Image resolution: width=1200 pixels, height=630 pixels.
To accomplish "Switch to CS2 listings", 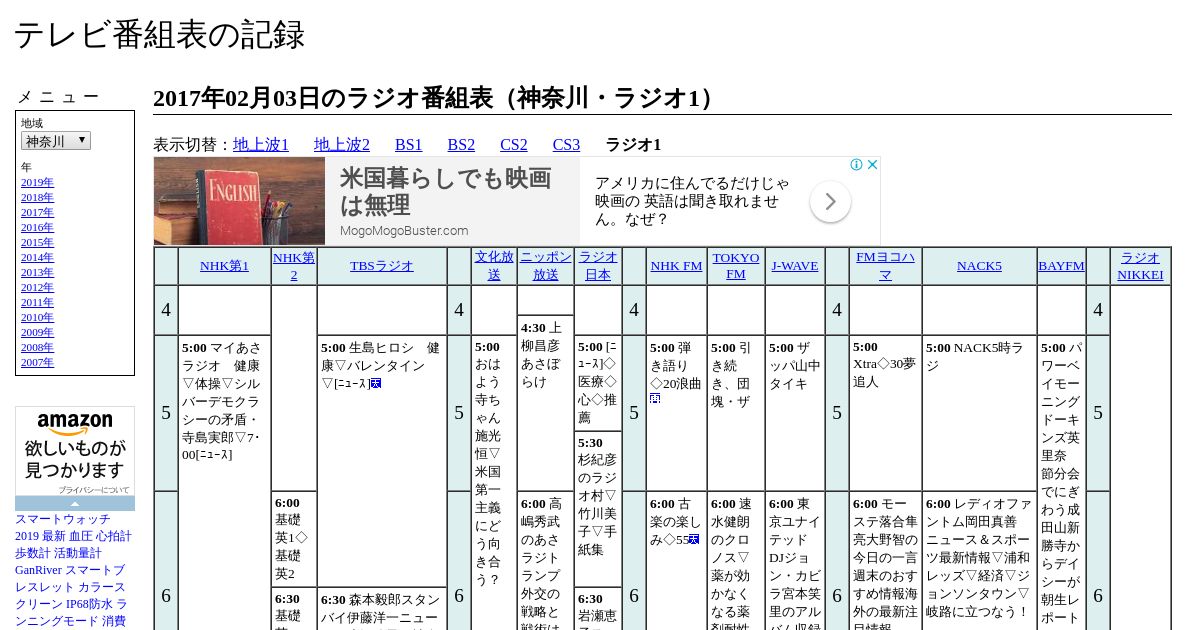I will (514, 144).
